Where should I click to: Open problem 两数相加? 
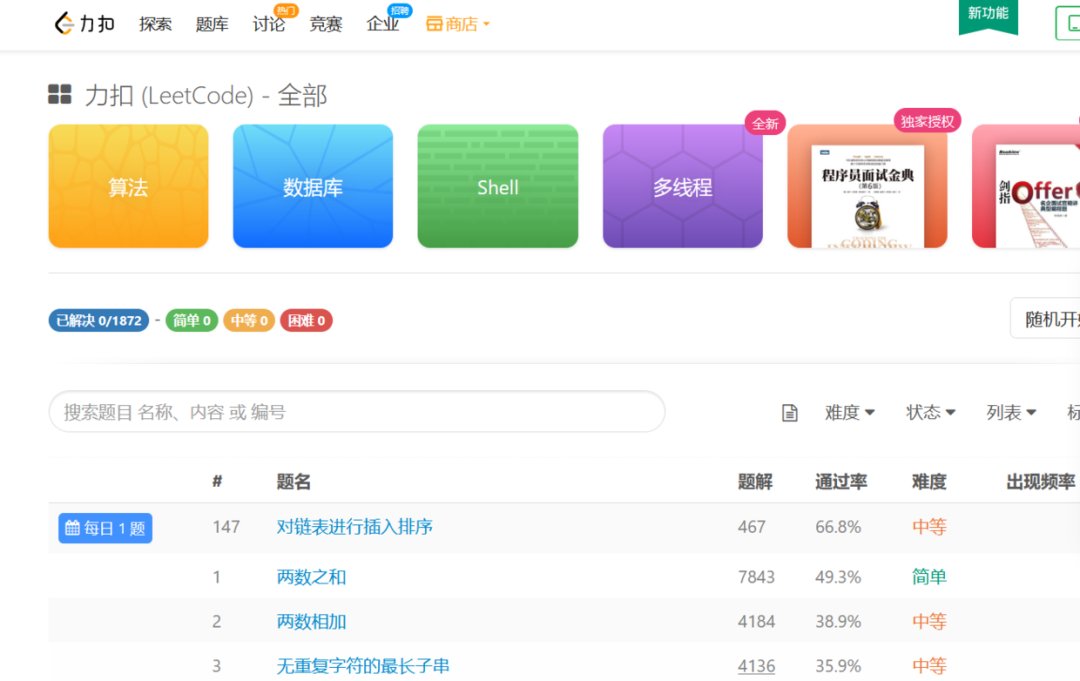pyautogui.click(x=311, y=622)
